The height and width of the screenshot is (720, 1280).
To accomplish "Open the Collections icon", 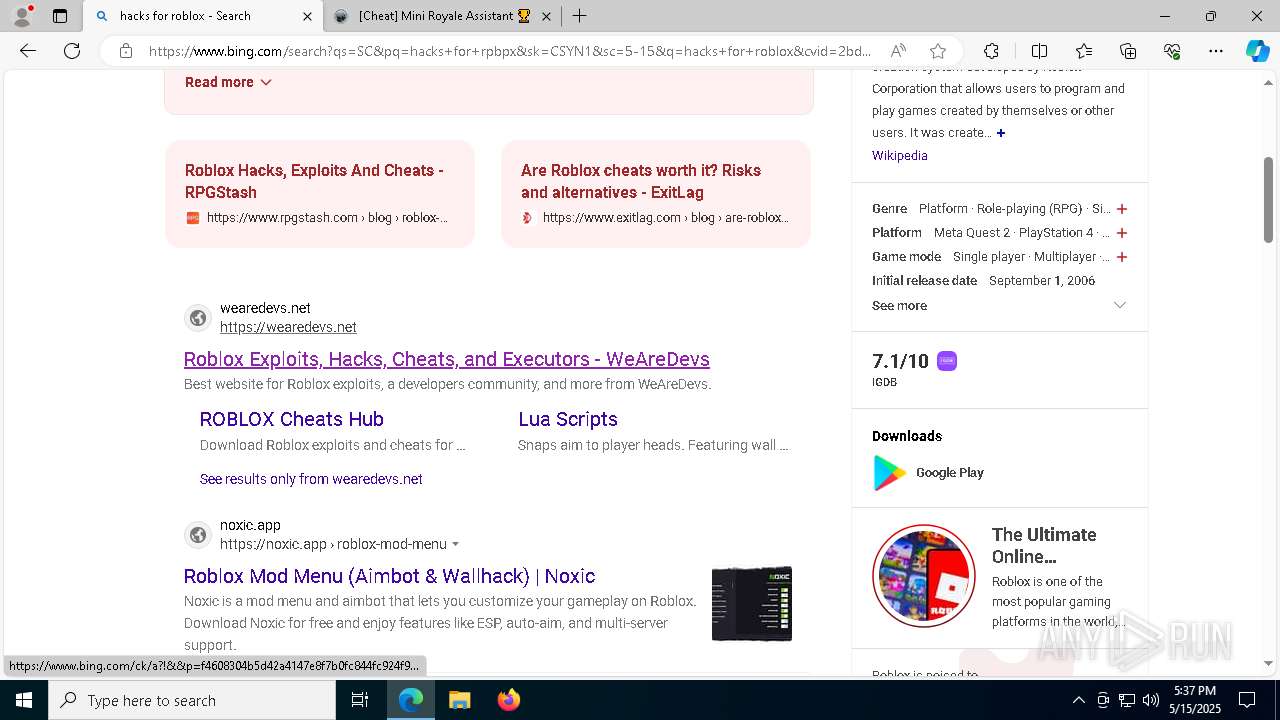I will 1128,51.
